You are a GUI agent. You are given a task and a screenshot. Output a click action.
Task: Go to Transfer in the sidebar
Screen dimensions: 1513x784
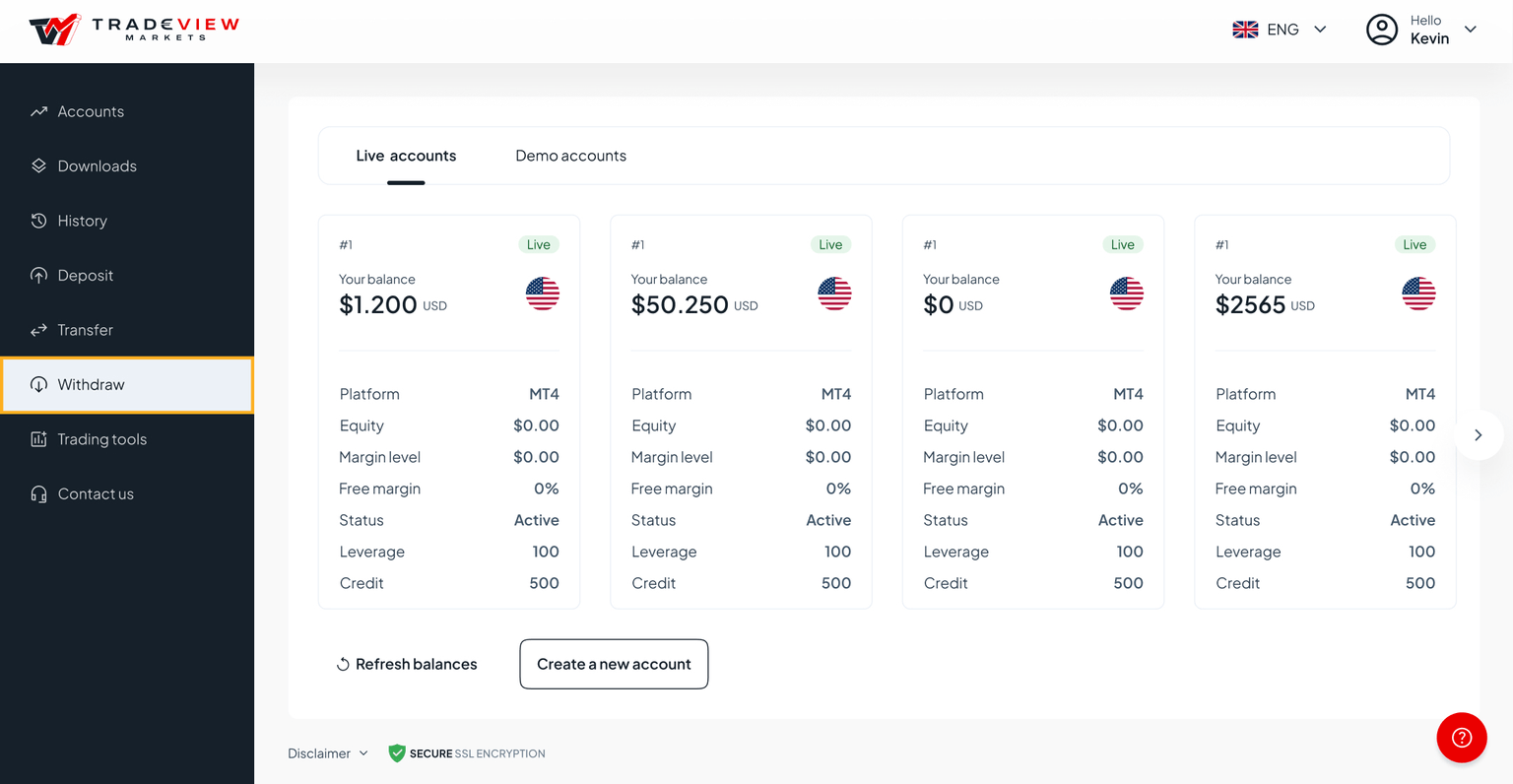click(x=86, y=330)
